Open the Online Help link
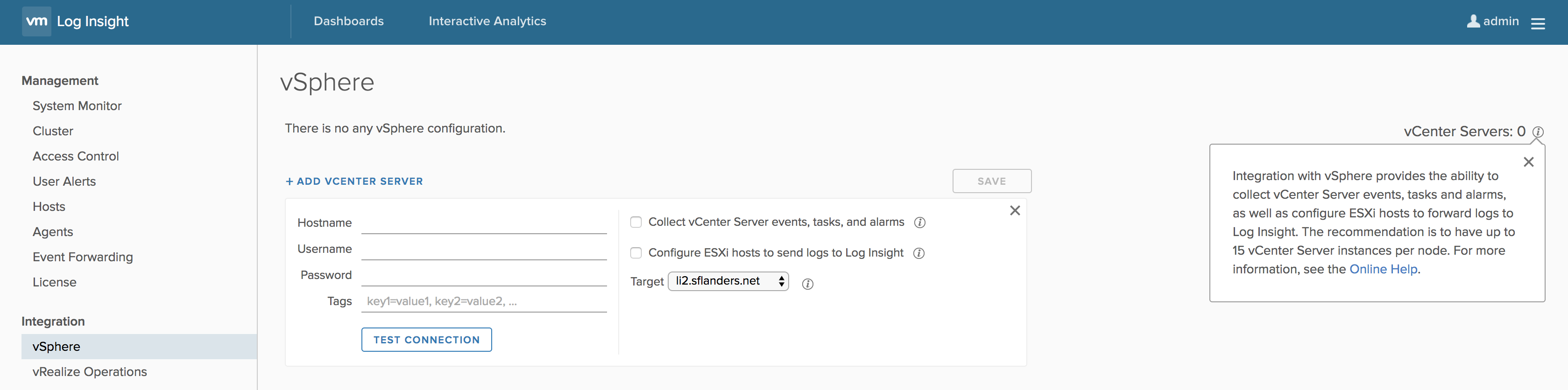The height and width of the screenshot is (390, 1568). click(1383, 269)
